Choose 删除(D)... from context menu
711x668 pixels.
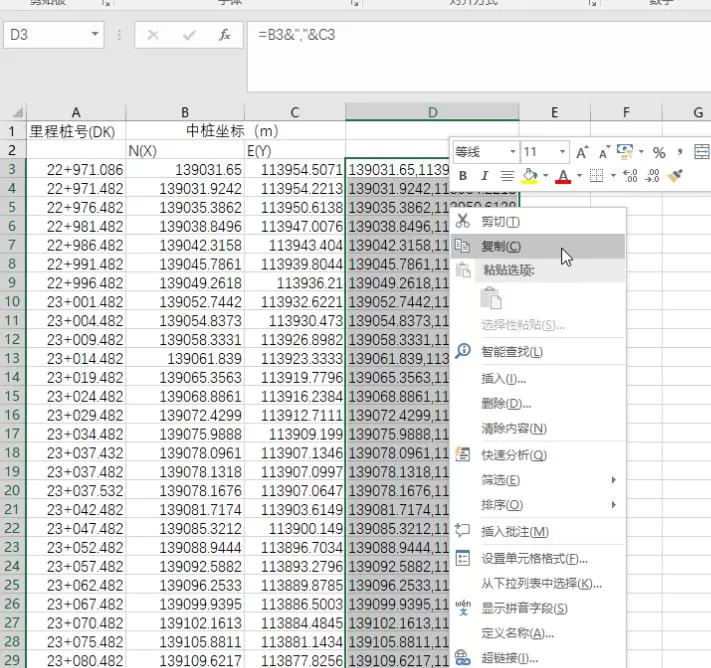point(538,403)
